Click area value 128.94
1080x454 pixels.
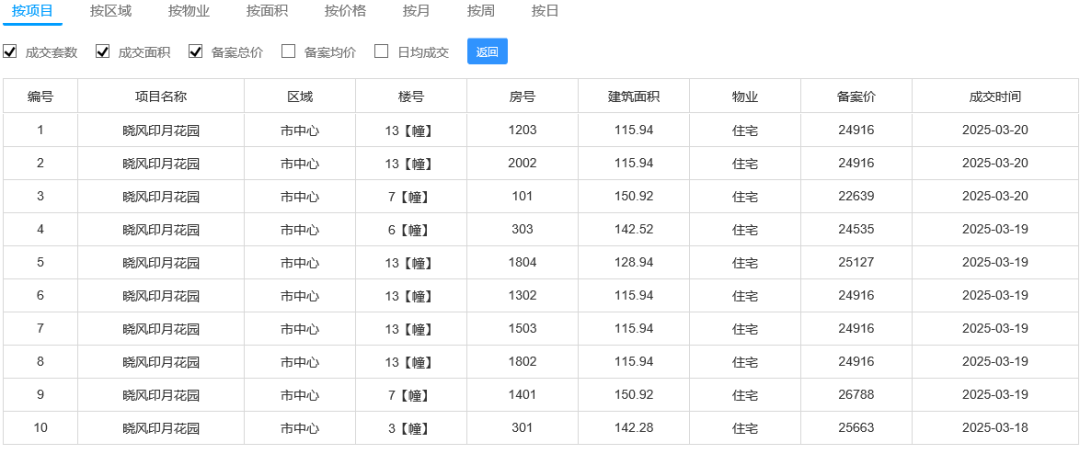pyautogui.click(x=634, y=262)
